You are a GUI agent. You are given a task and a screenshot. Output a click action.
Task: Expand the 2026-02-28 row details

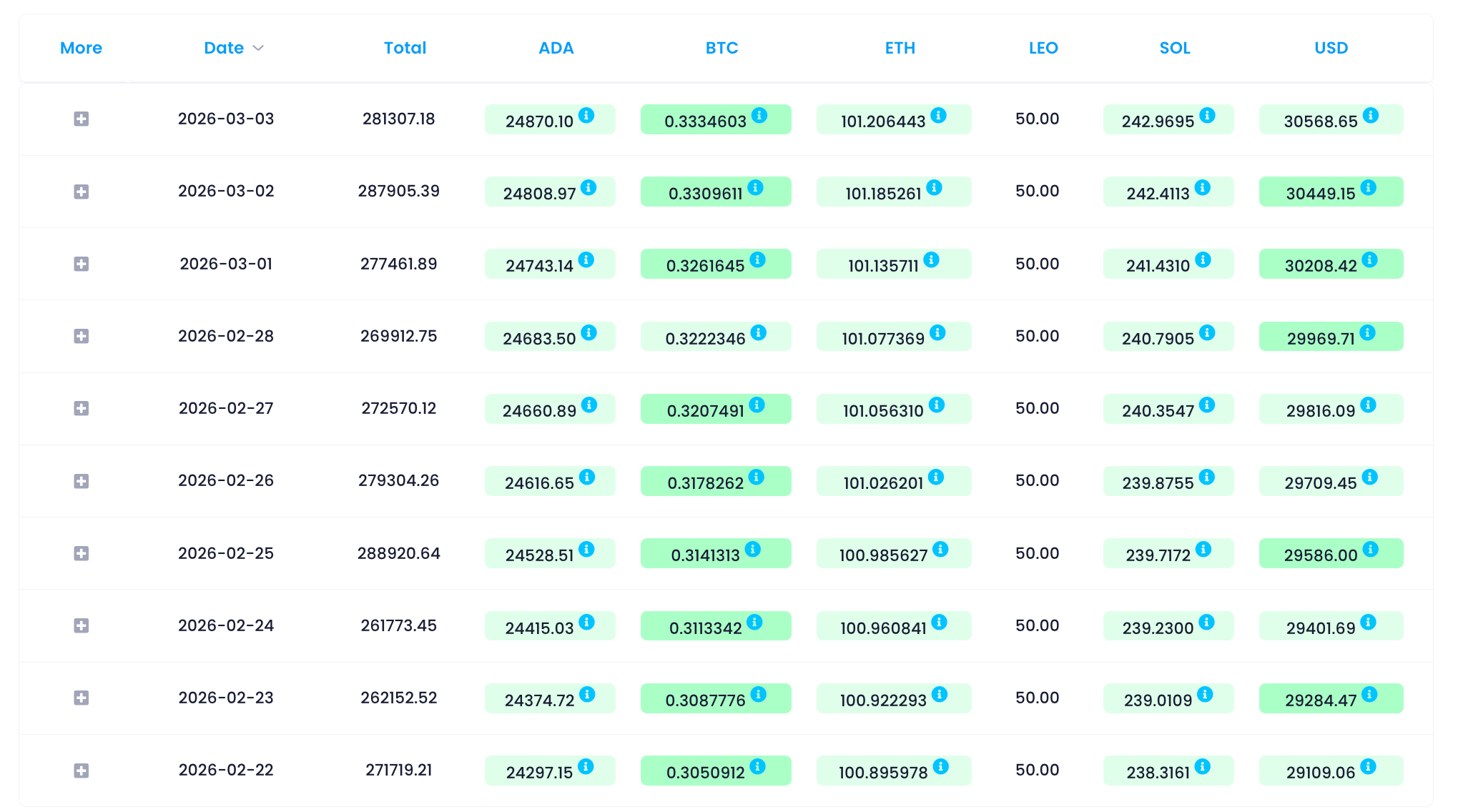point(82,336)
